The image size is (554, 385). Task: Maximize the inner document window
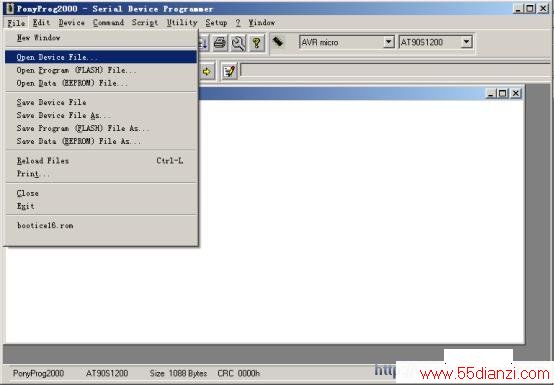[x=502, y=93]
